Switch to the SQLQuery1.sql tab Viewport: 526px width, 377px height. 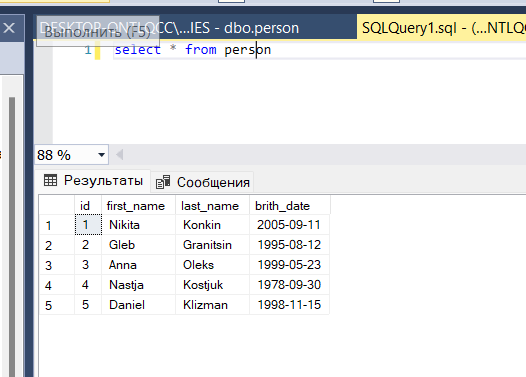tap(441, 28)
